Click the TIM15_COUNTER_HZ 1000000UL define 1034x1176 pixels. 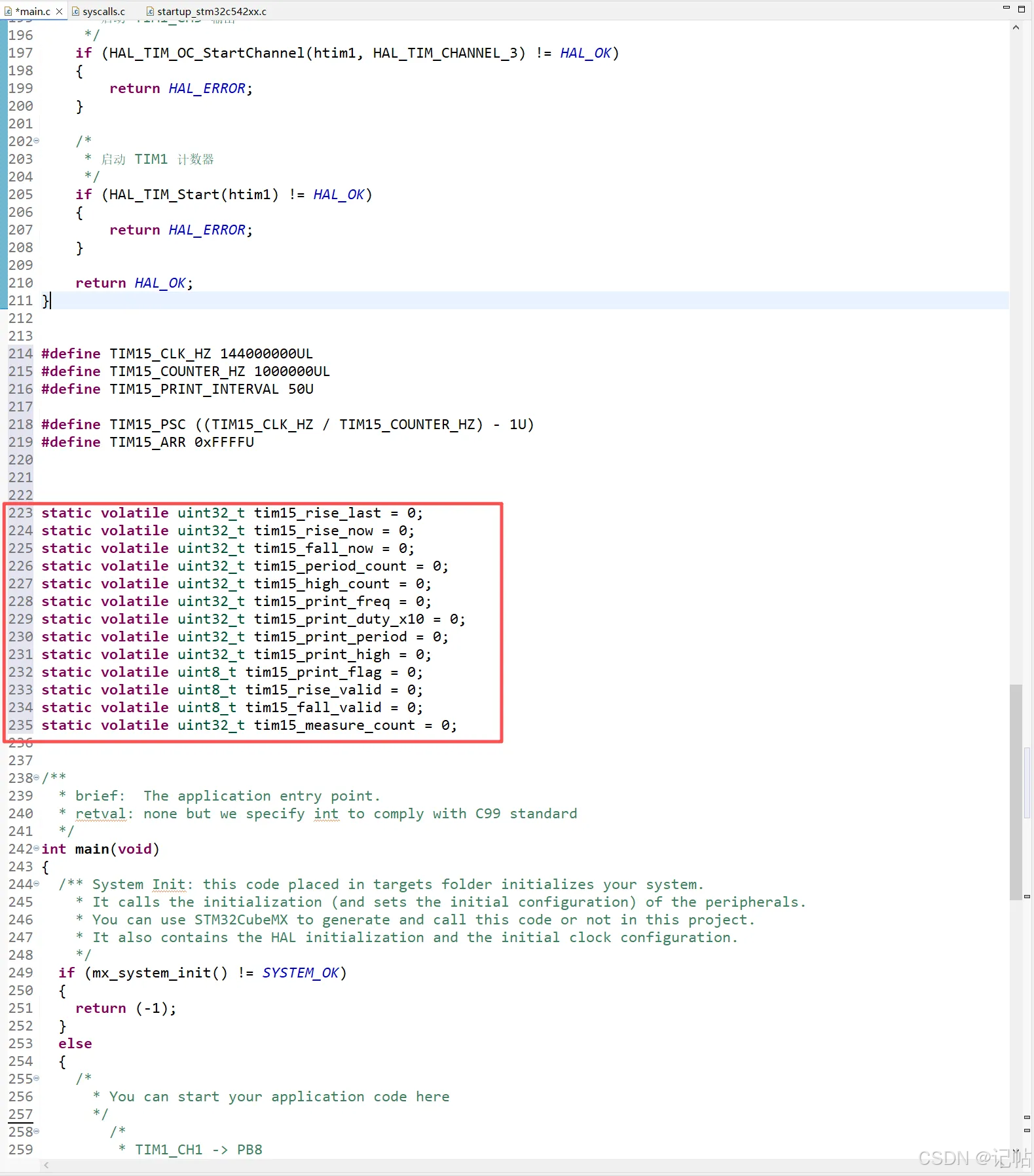pos(185,371)
